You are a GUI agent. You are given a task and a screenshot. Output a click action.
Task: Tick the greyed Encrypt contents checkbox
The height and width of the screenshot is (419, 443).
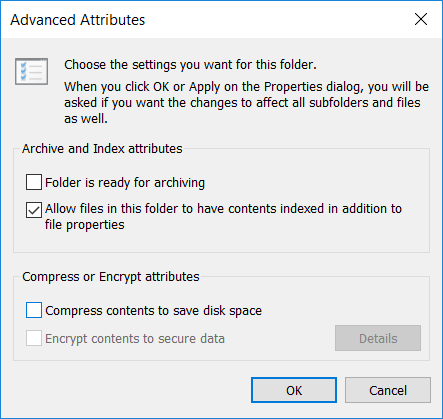click(34, 338)
